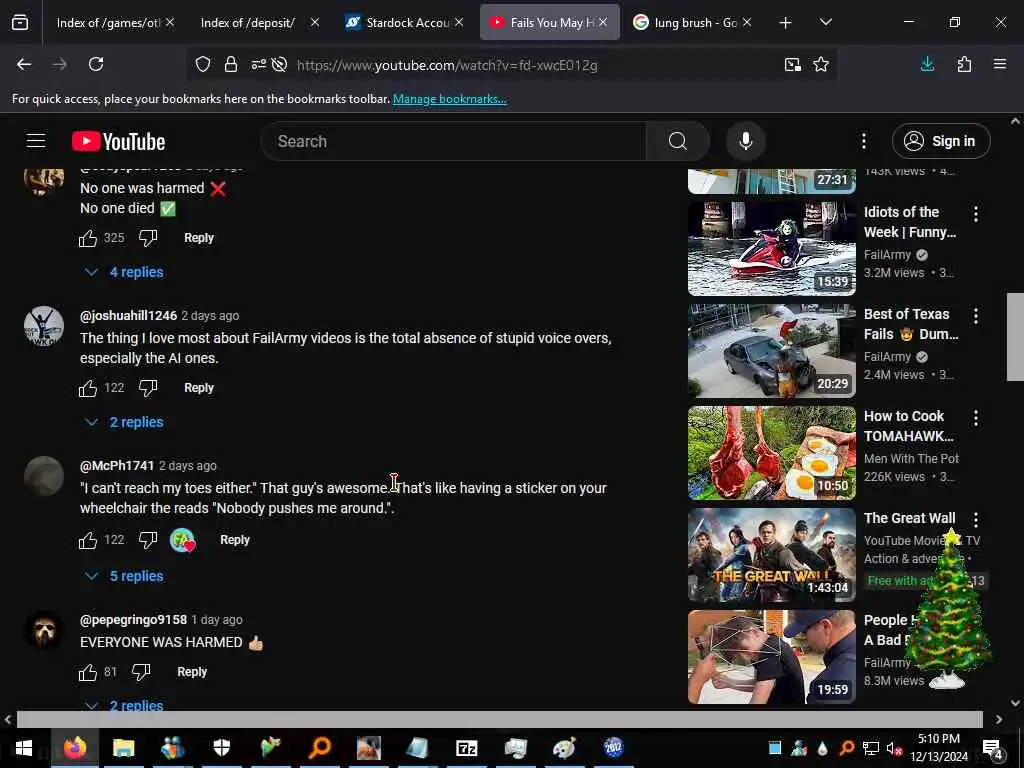Go to the YouTube home logo

click(x=118, y=141)
